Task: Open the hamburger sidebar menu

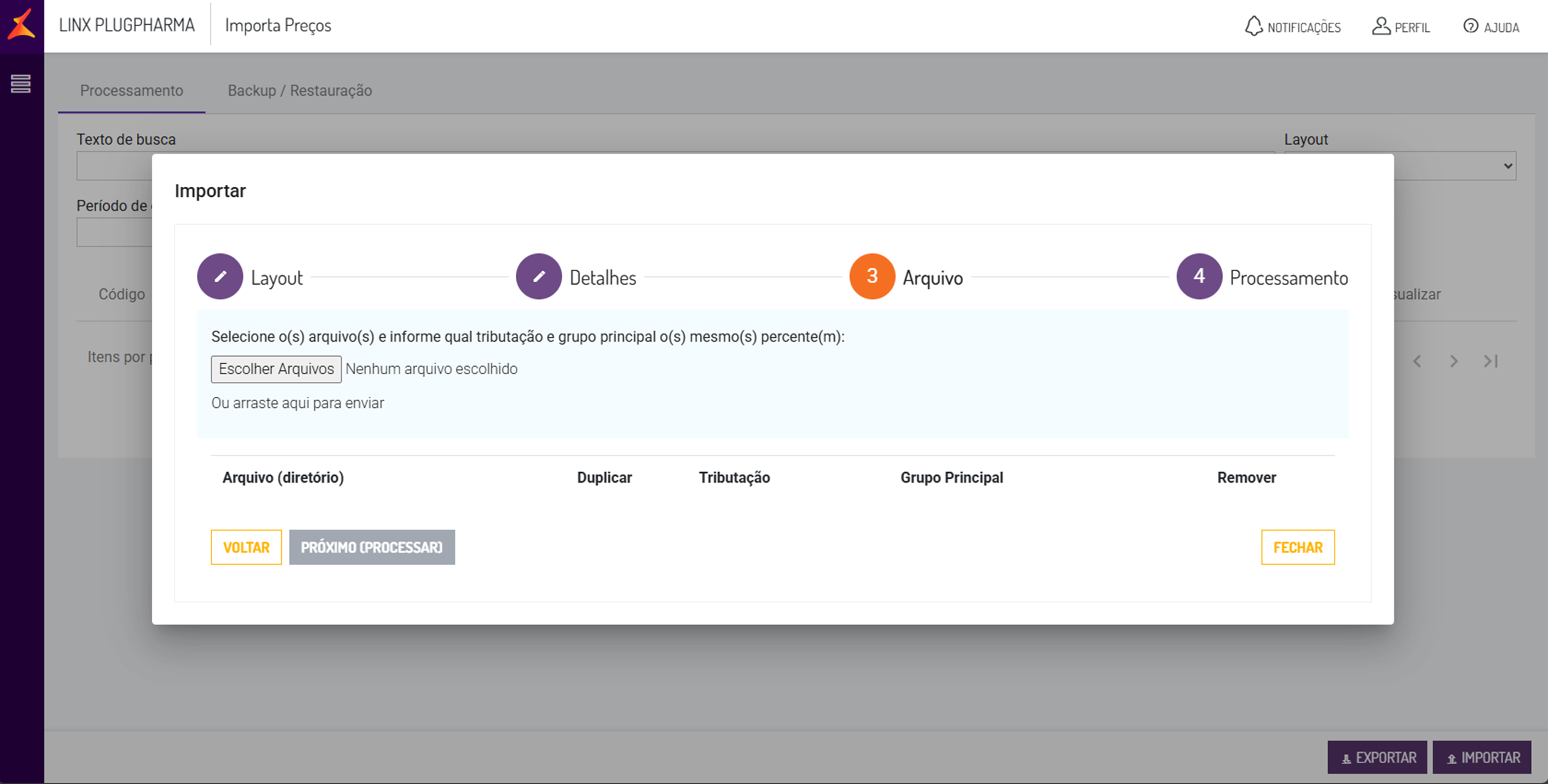Action: coord(21,84)
